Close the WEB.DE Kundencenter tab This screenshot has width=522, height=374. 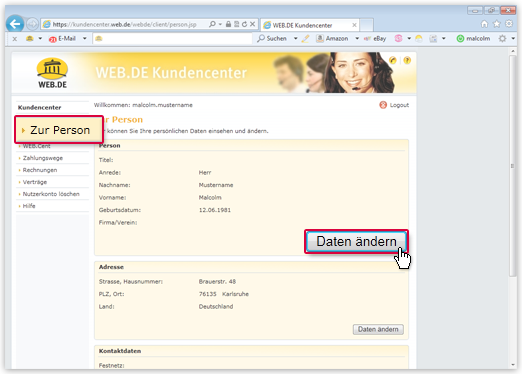click(354, 25)
